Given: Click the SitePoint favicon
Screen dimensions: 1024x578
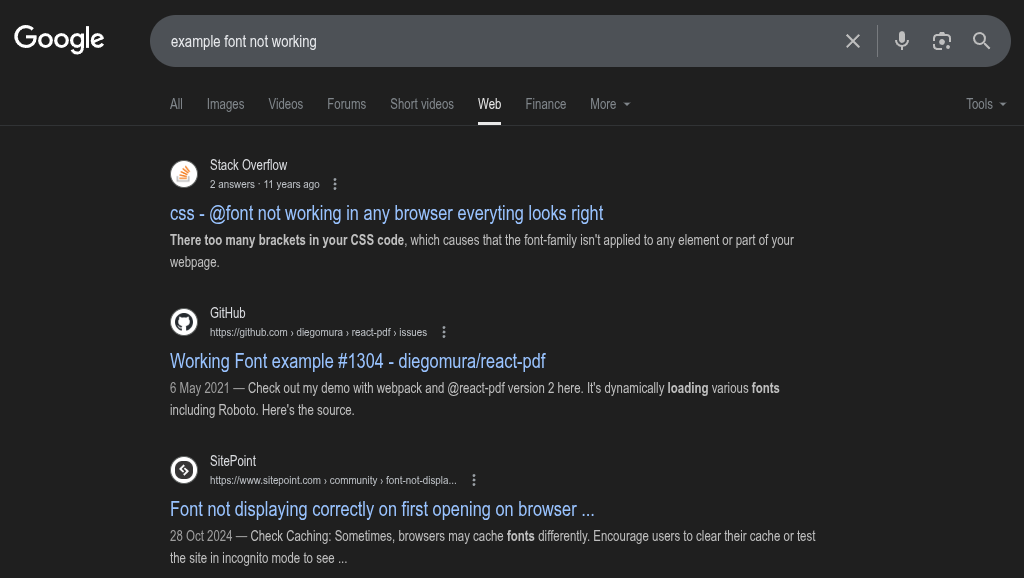Looking at the screenshot, I should [184, 470].
